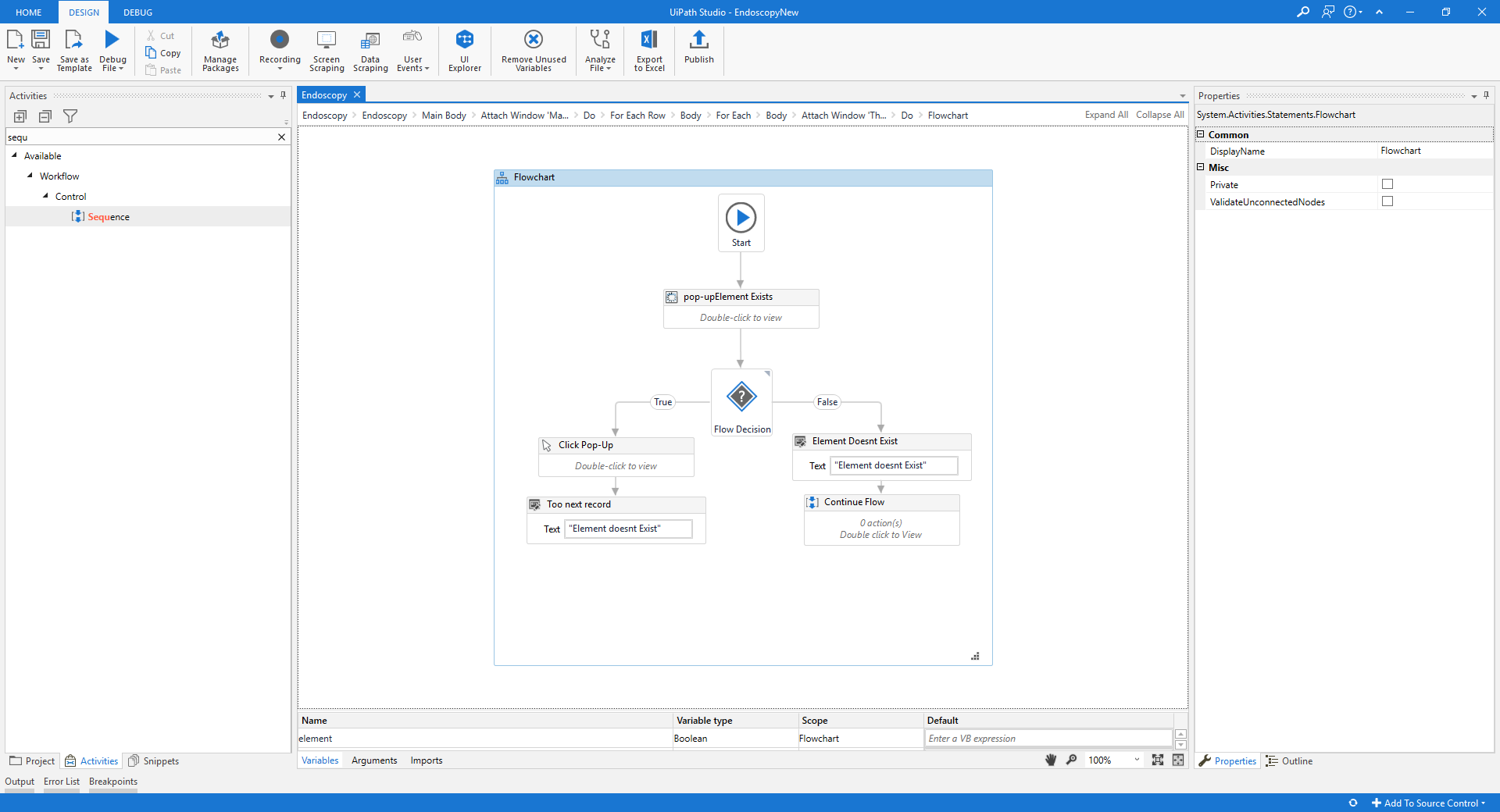Image resolution: width=1500 pixels, height=812 pixels.
Task: Remove Unused Variables from the workflow
Action: [533, 49]
